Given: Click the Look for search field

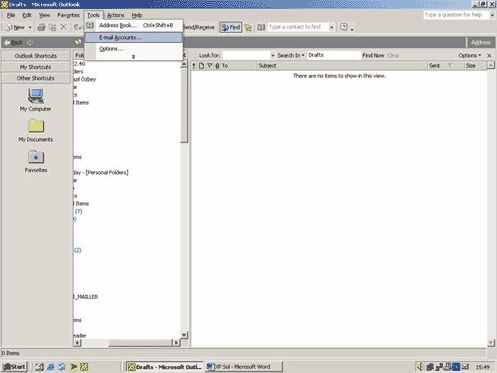Looking at the screenshot, I should [x=246, y=55].
